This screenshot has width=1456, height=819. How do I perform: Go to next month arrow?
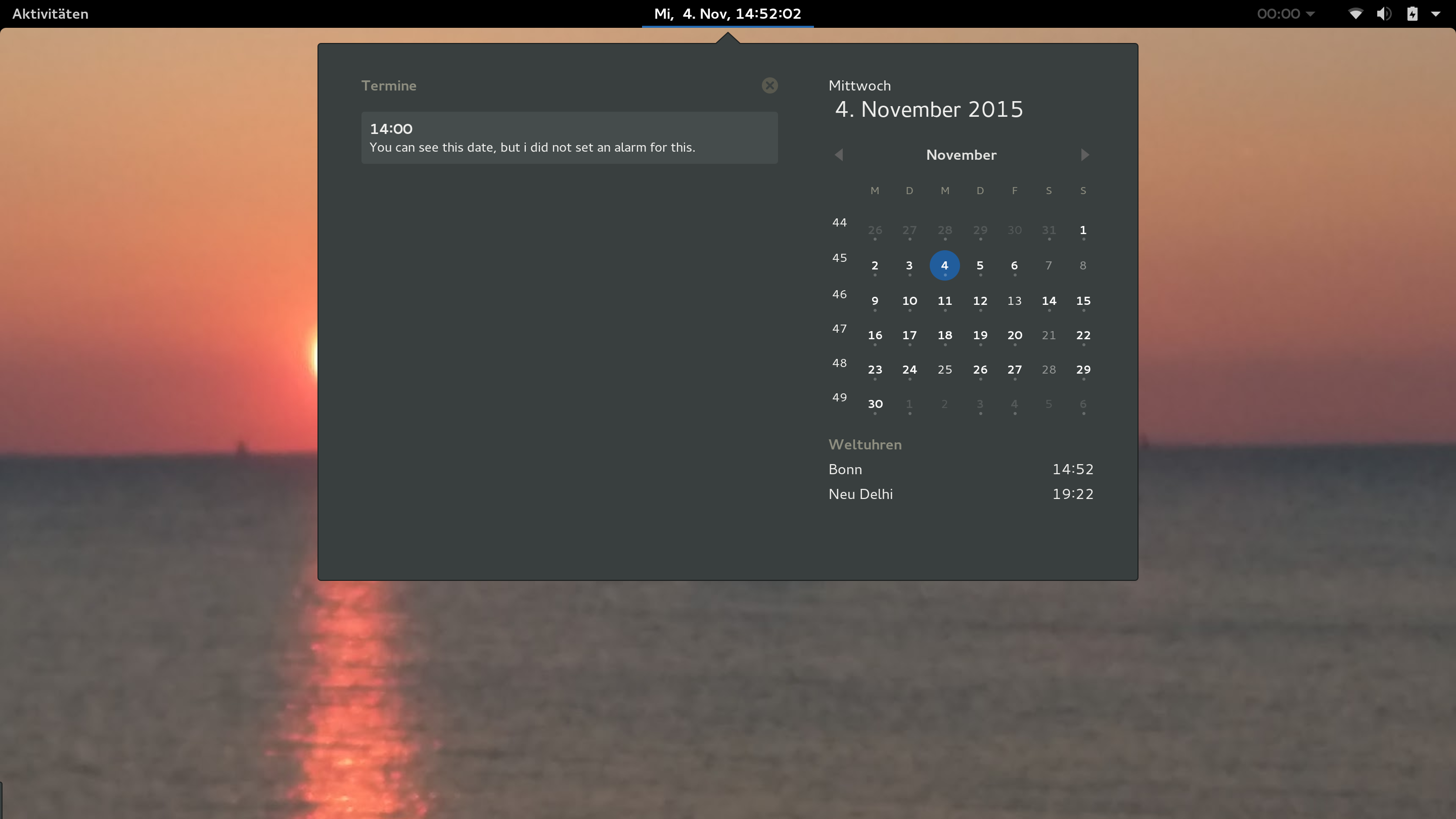pyautogui.click(x=1084, y=155)
